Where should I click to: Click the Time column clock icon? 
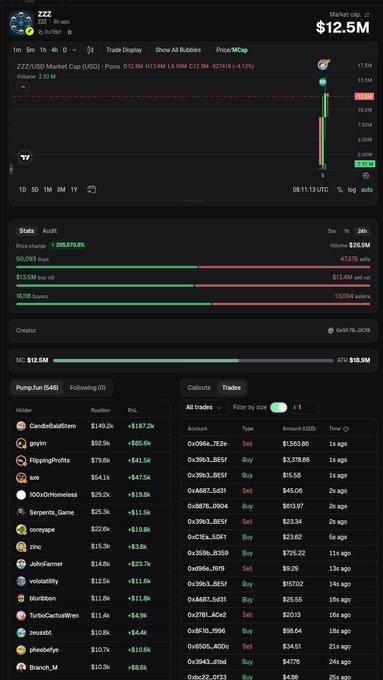346,429
